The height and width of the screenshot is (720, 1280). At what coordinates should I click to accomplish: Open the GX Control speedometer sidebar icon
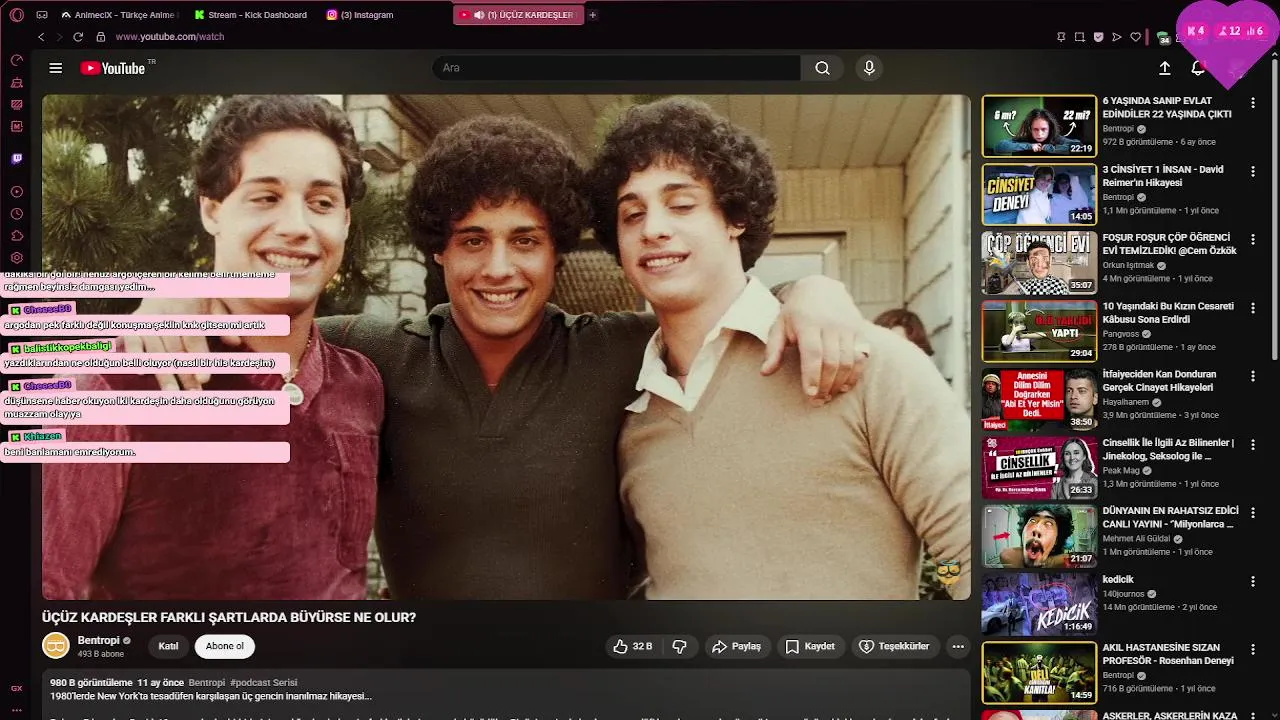(16, 60)
